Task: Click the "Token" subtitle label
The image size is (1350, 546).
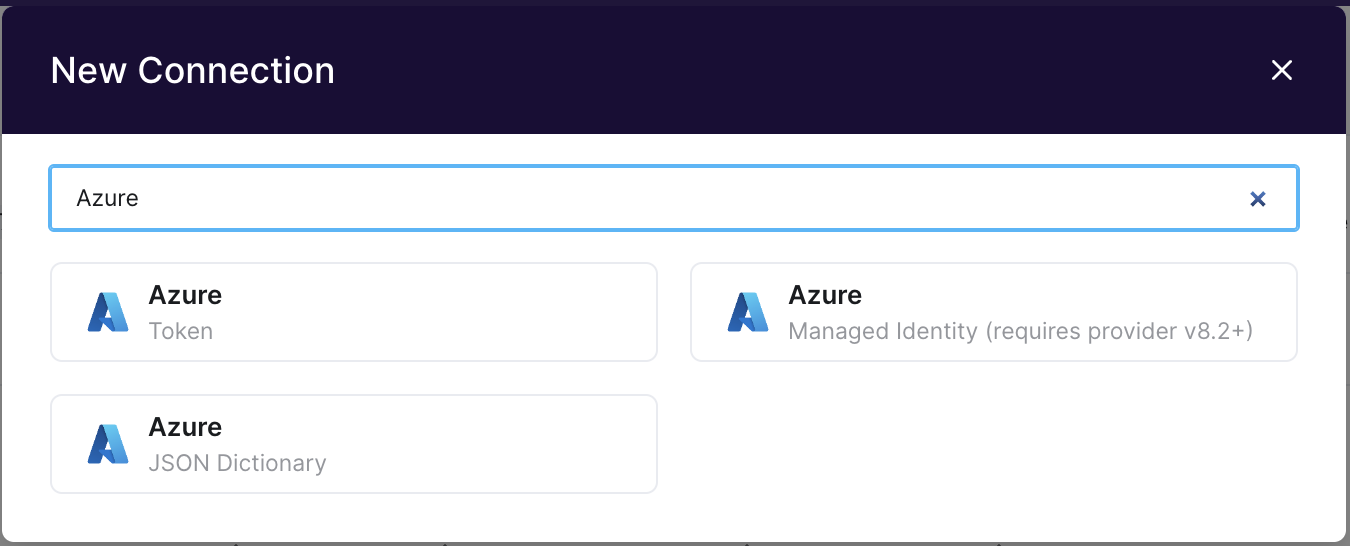Action: [x=181, y=331]
